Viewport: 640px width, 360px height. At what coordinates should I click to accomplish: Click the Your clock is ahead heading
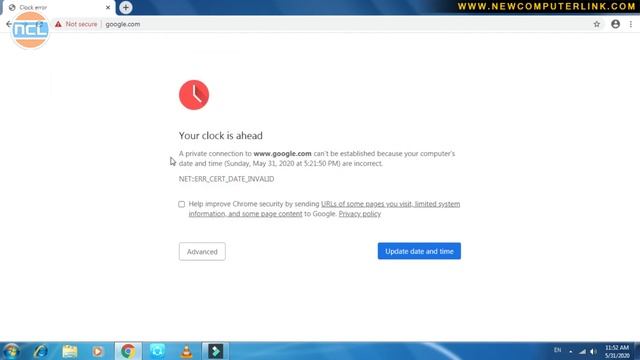pyautogui.click(x=220, y=136)
